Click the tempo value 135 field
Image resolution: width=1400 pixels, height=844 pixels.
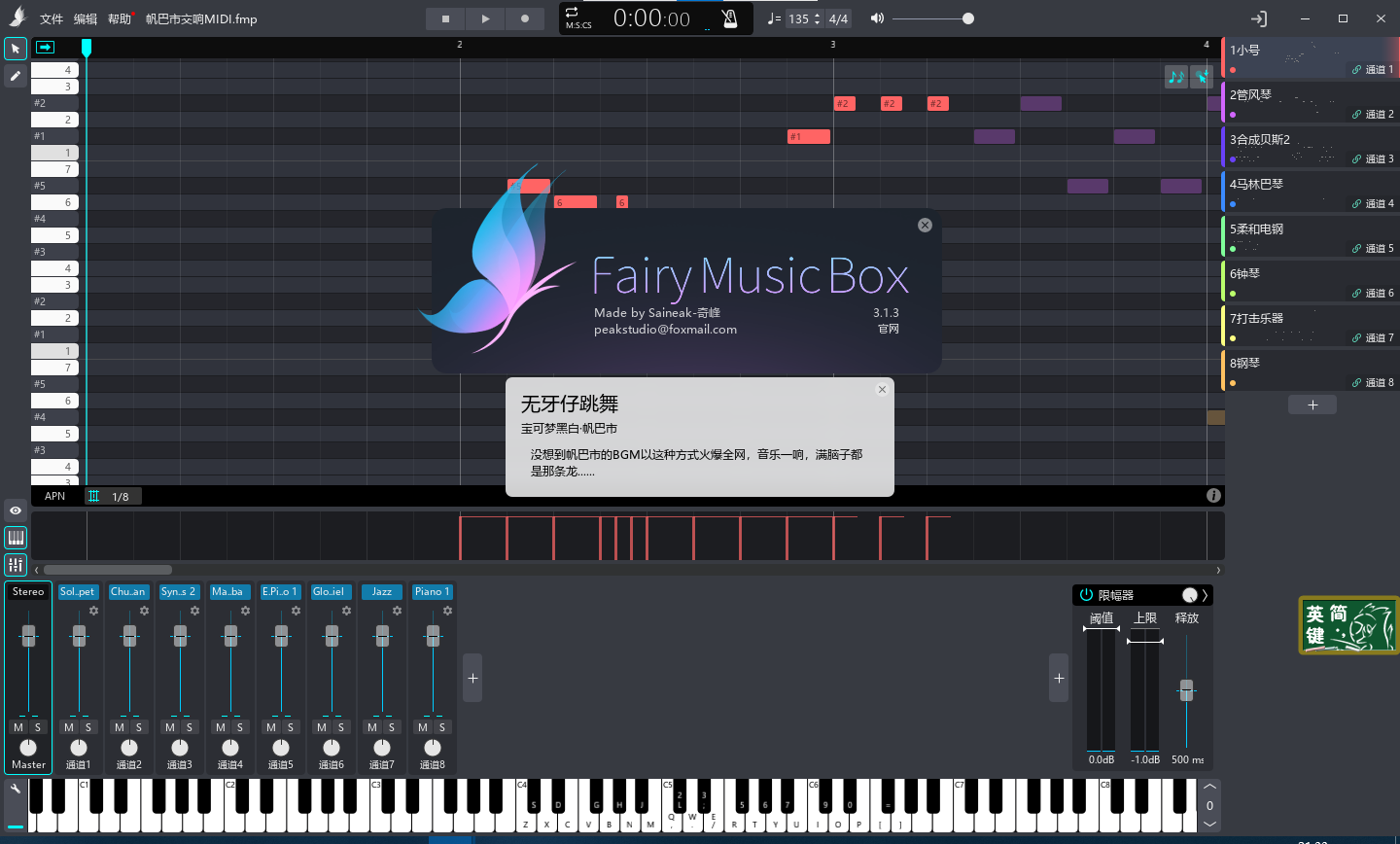(798, 18)
